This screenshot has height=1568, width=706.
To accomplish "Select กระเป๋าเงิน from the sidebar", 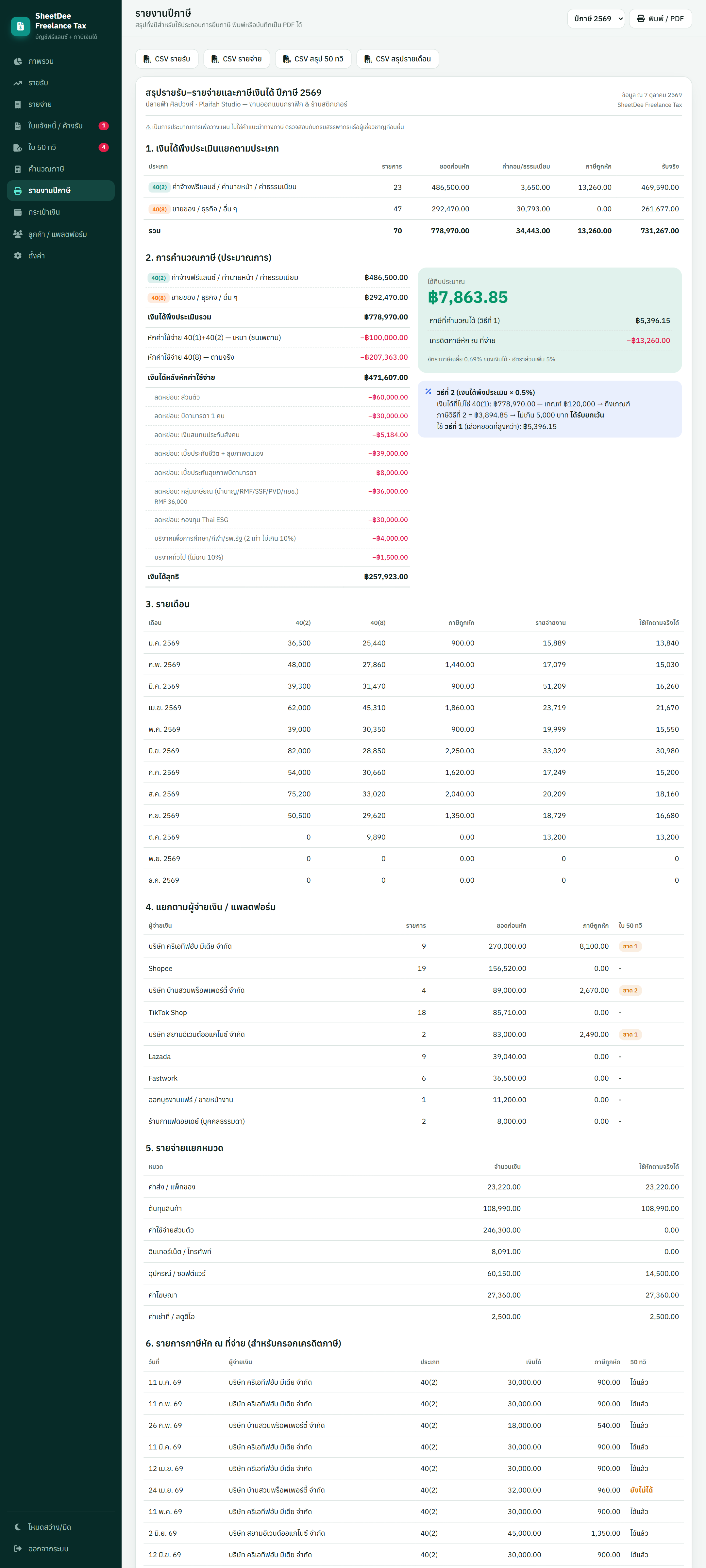I will tap(61, 212).
